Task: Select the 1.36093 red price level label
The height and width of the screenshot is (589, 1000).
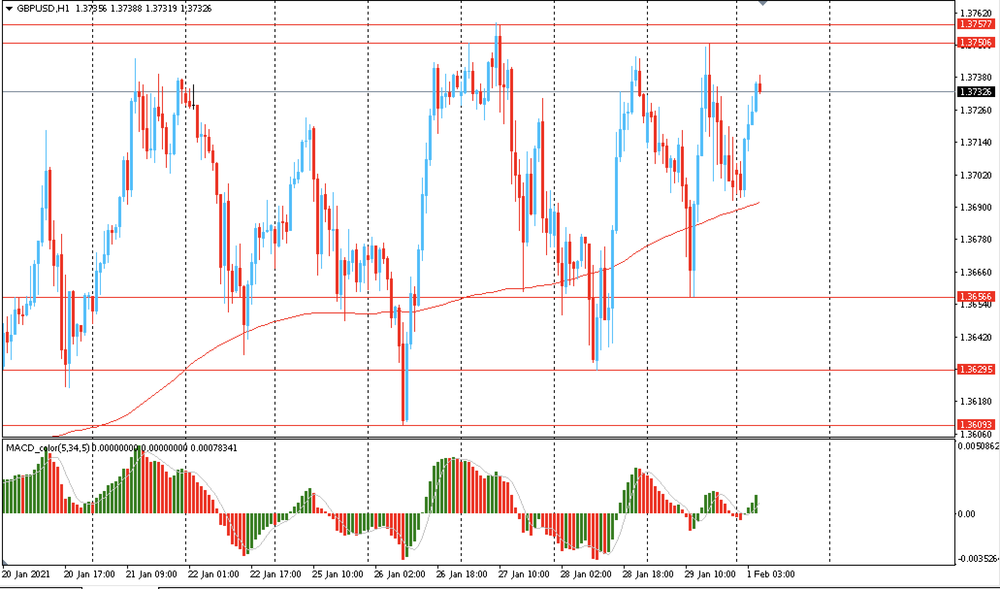Action: (x=974, y=425)
